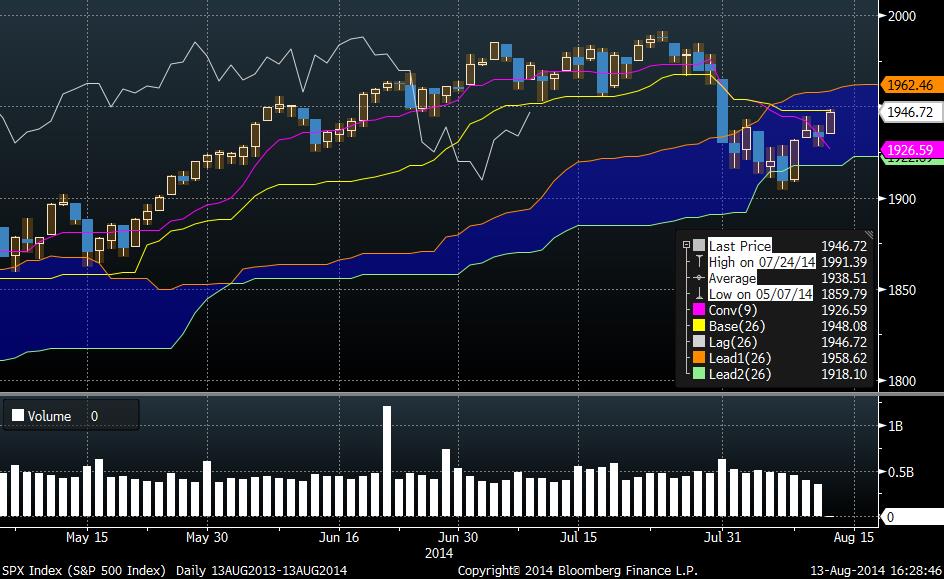This screenshot has height=579, width=944.
Task: Click the magenta 1926.59 axis tag
Action: [910, 150]
